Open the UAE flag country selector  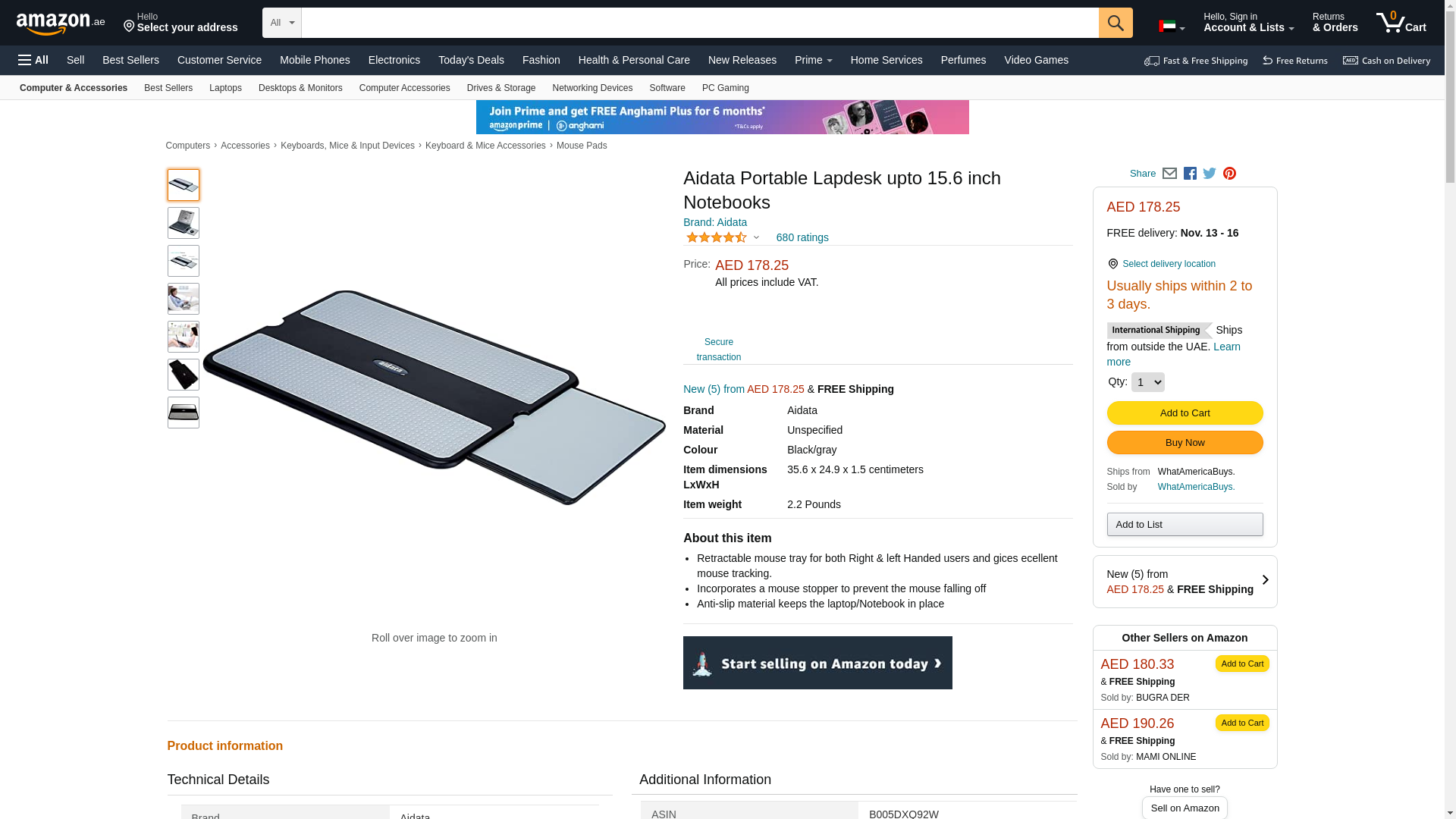coord(1172,27)
